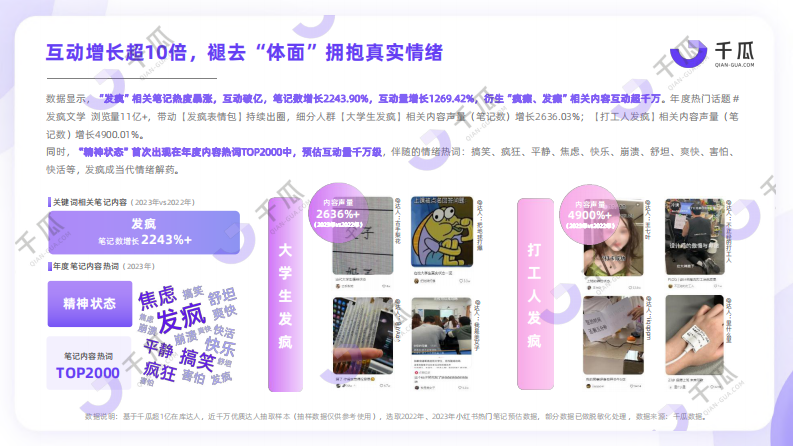This screenshot has height=446, width=793.
Task: Click the word 疯狂 in word cloud
Action: point(159,371)
